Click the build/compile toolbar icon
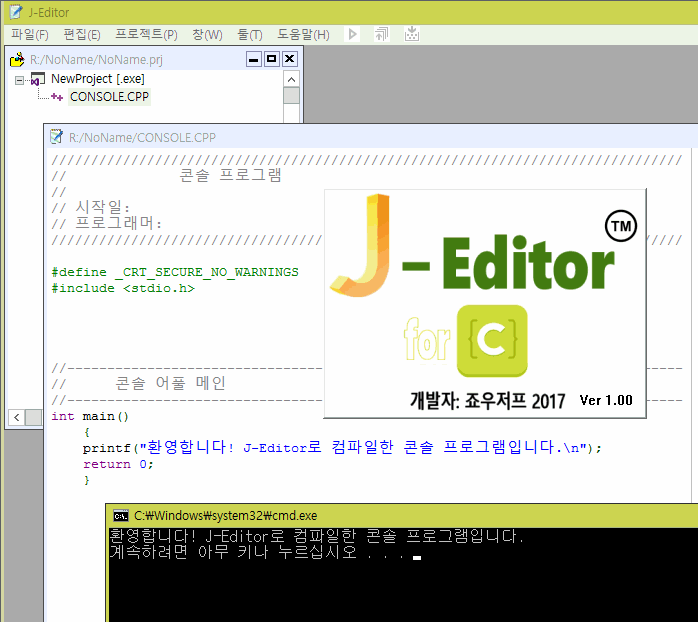Image resolution: width=698 pixels, height=622 pixels. pyautogui.click(x=381, y=34)
